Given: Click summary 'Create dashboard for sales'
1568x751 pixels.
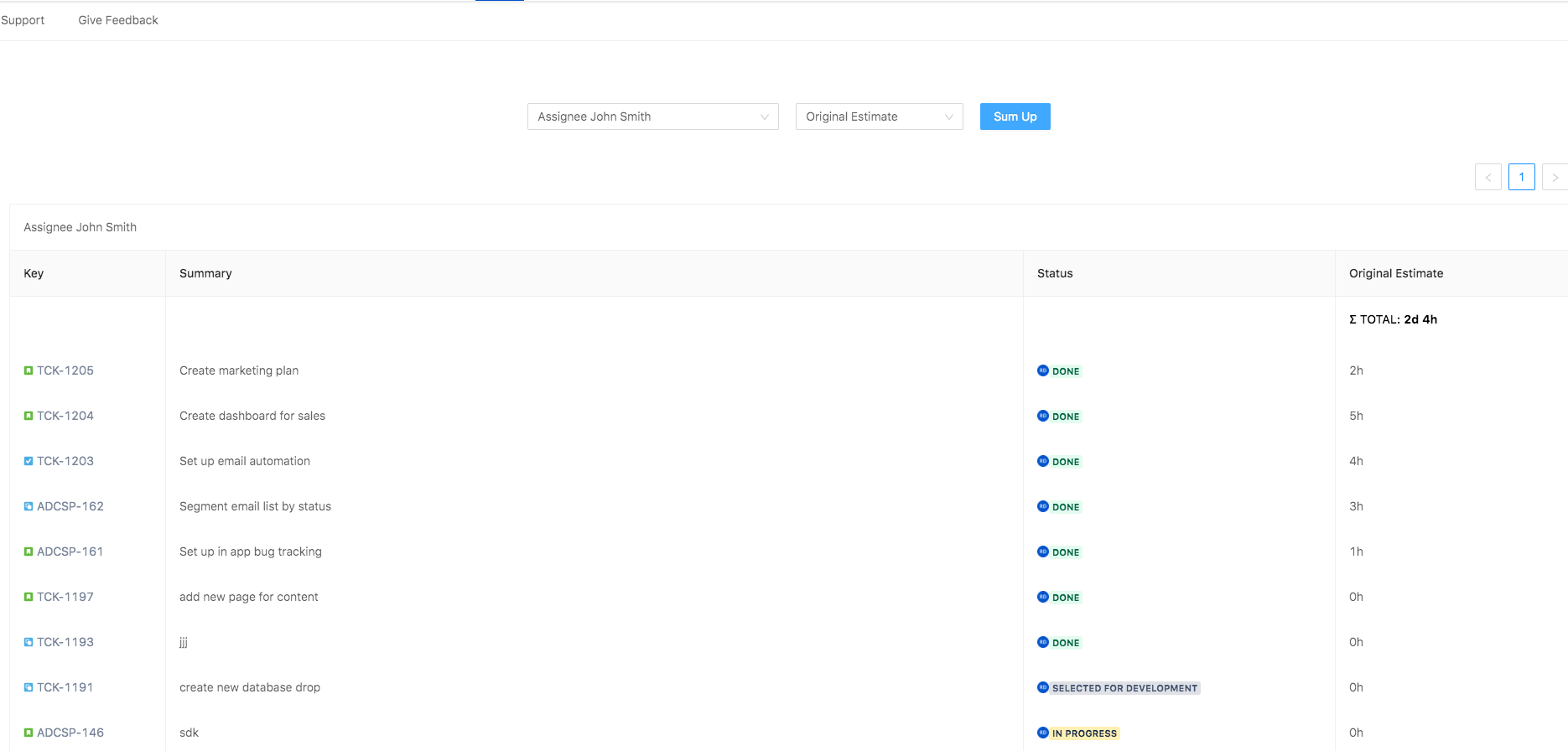Looking at the screenshot, I should click(x=252, y=416).
